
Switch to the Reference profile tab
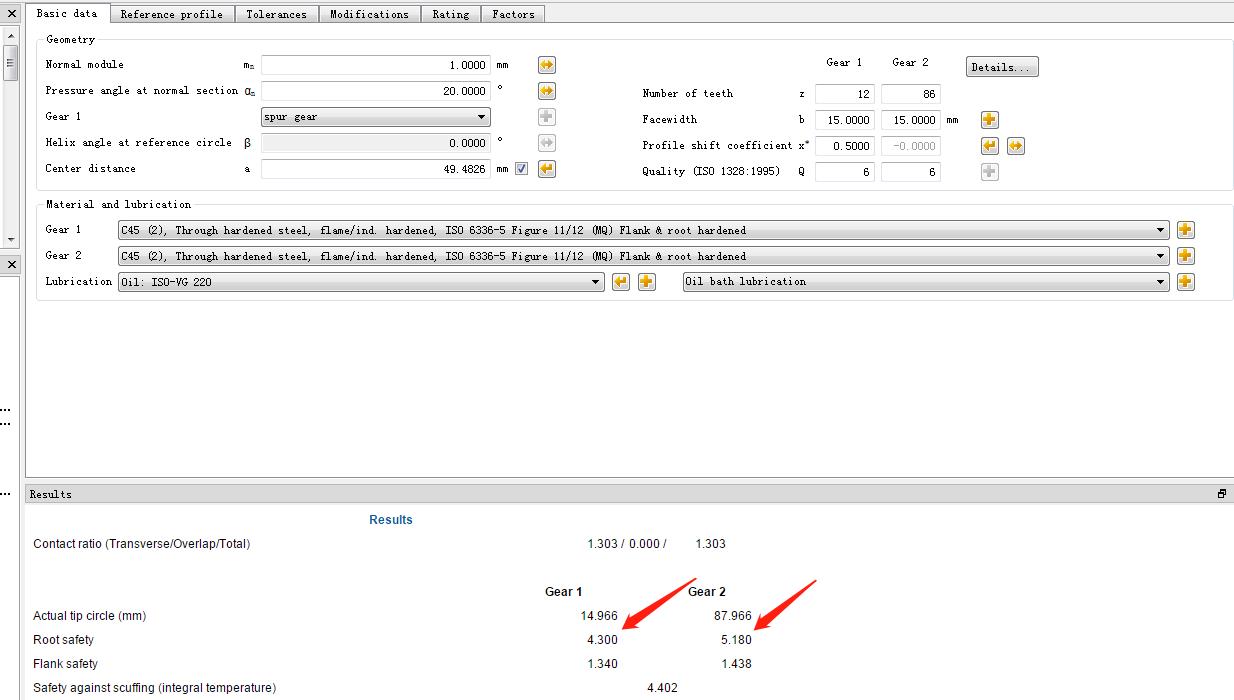172,14
